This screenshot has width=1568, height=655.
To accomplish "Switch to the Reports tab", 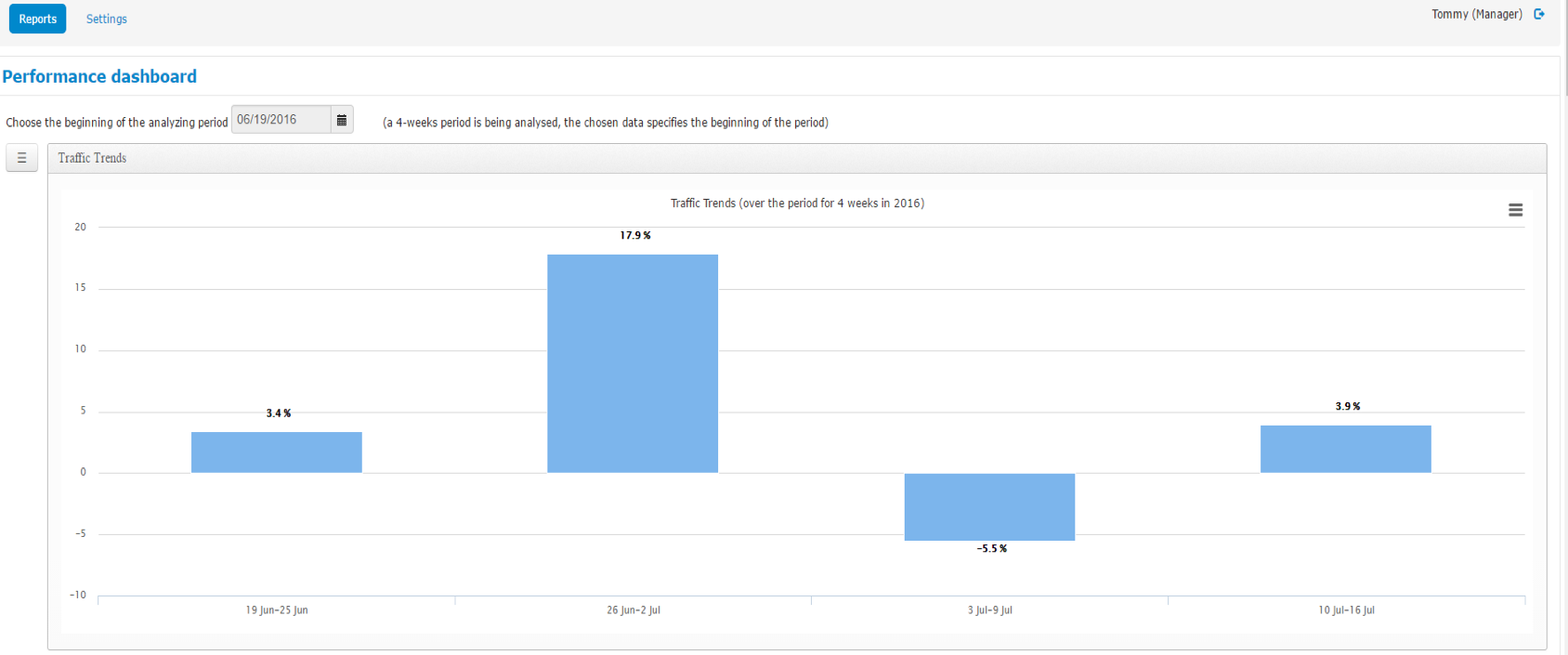I will coord(37,19).
